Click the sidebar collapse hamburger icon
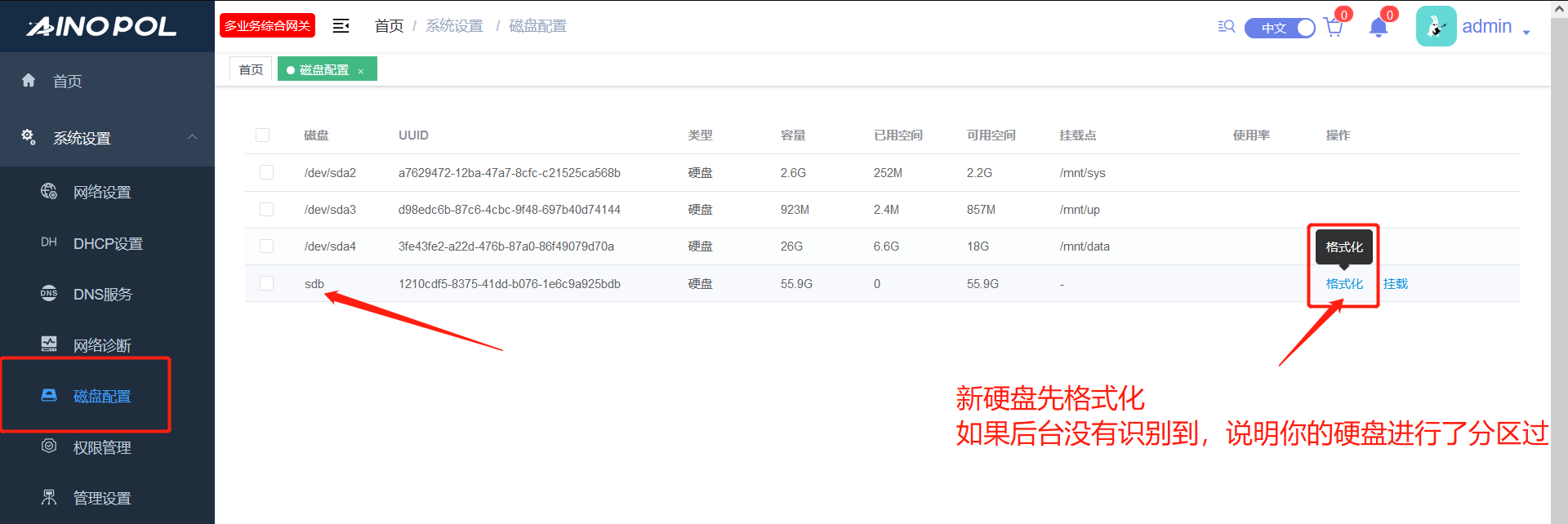The image size is (1568, 524). 341,26
